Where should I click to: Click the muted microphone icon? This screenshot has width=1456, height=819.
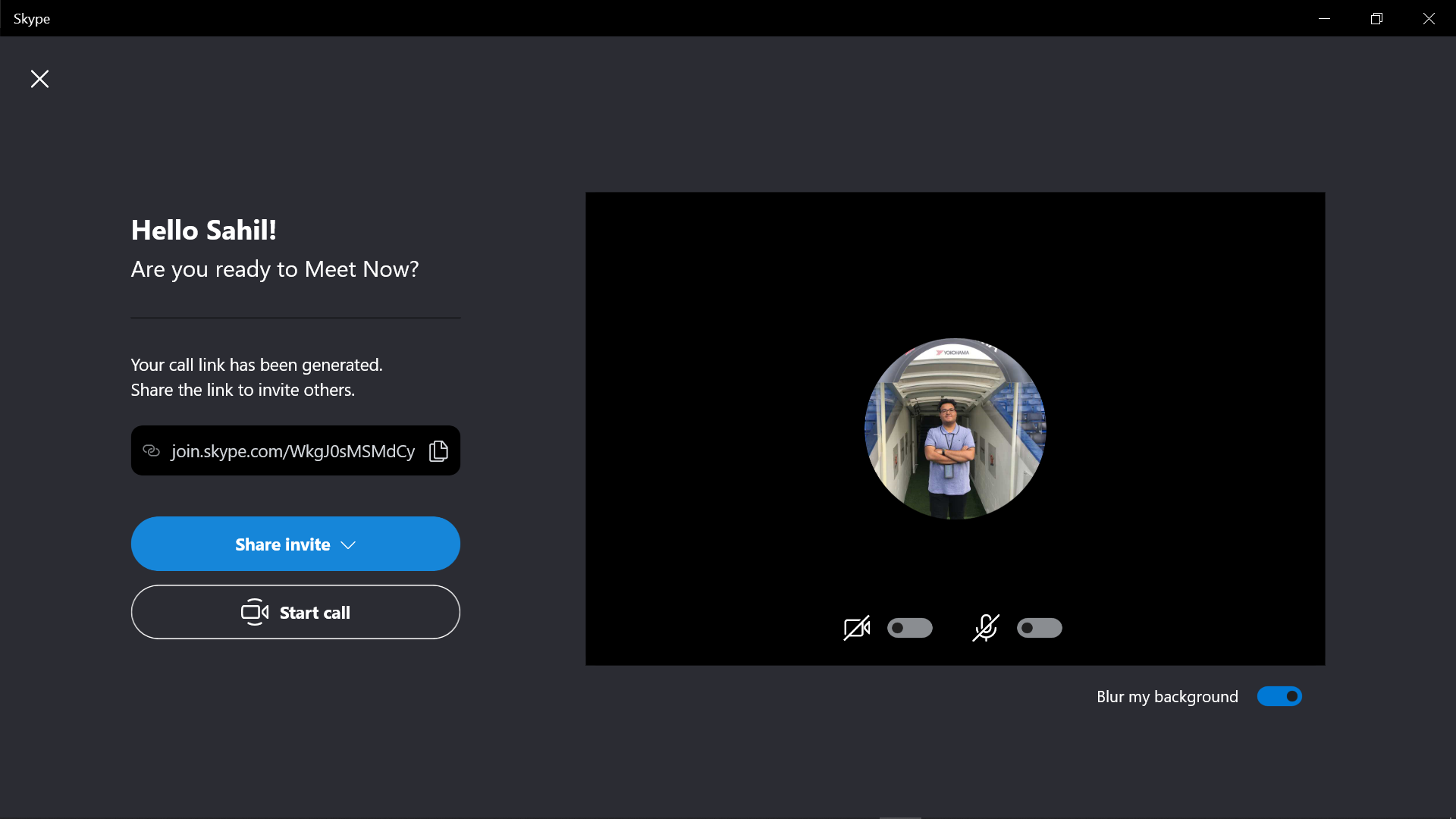[986, 628]
